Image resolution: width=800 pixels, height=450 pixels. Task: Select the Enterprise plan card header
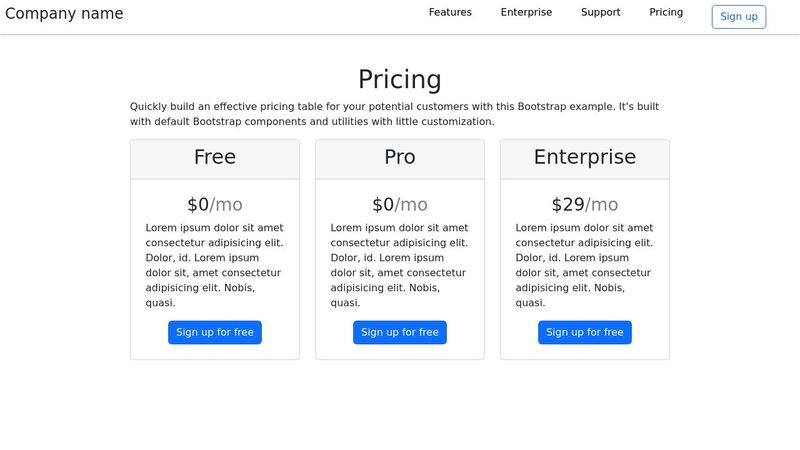click(x=585, y=158)
